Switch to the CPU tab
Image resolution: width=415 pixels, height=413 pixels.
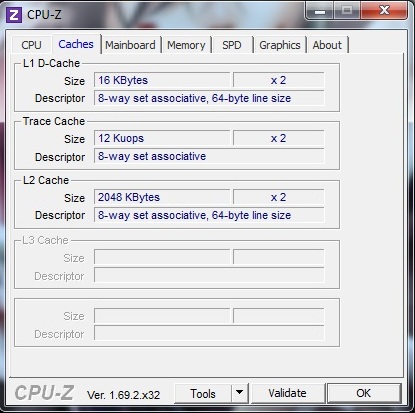31,45
